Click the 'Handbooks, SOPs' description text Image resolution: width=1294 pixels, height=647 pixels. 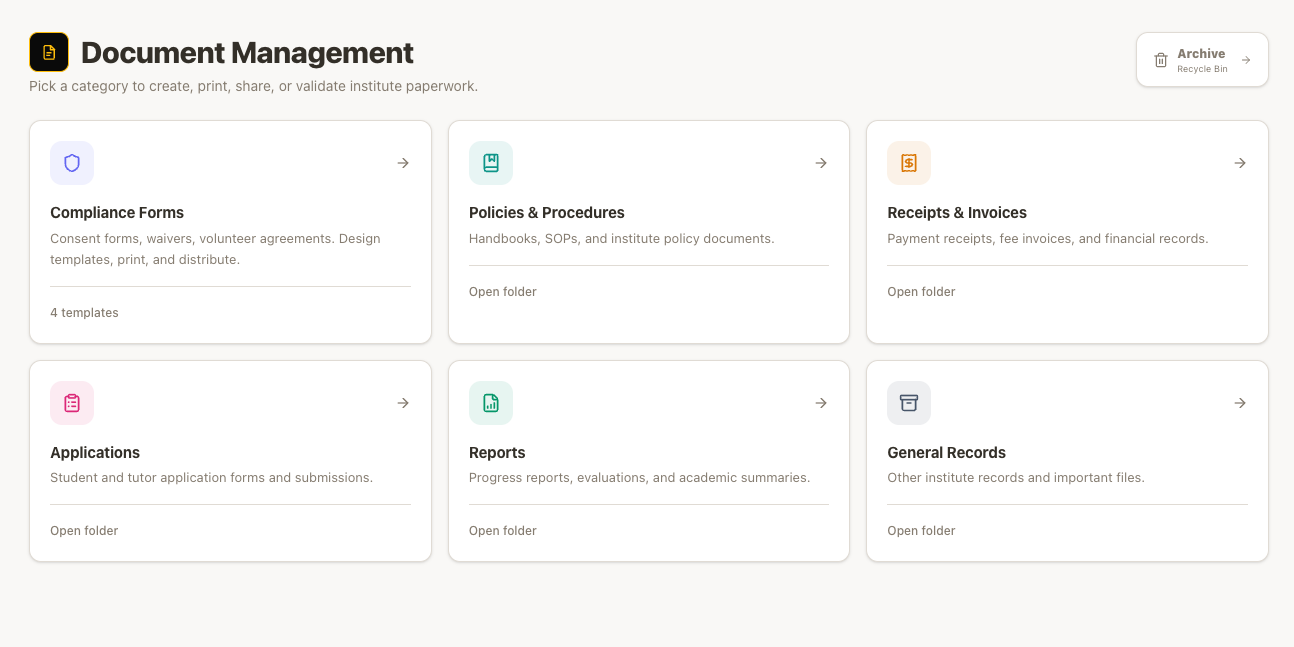point(622,239)
